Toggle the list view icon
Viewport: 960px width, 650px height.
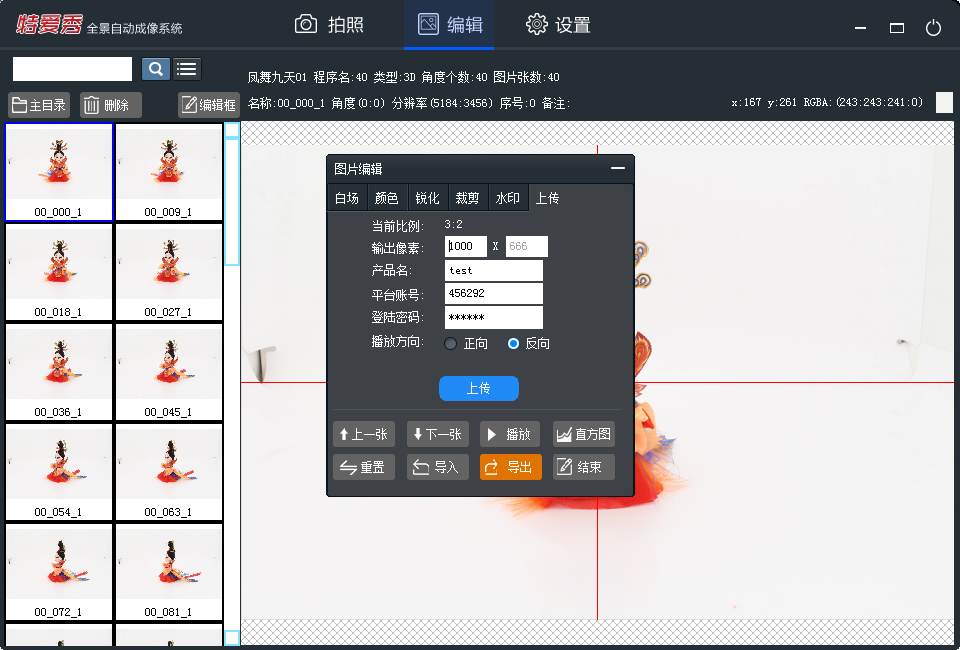pyautogui.click(x=187, y=69)
